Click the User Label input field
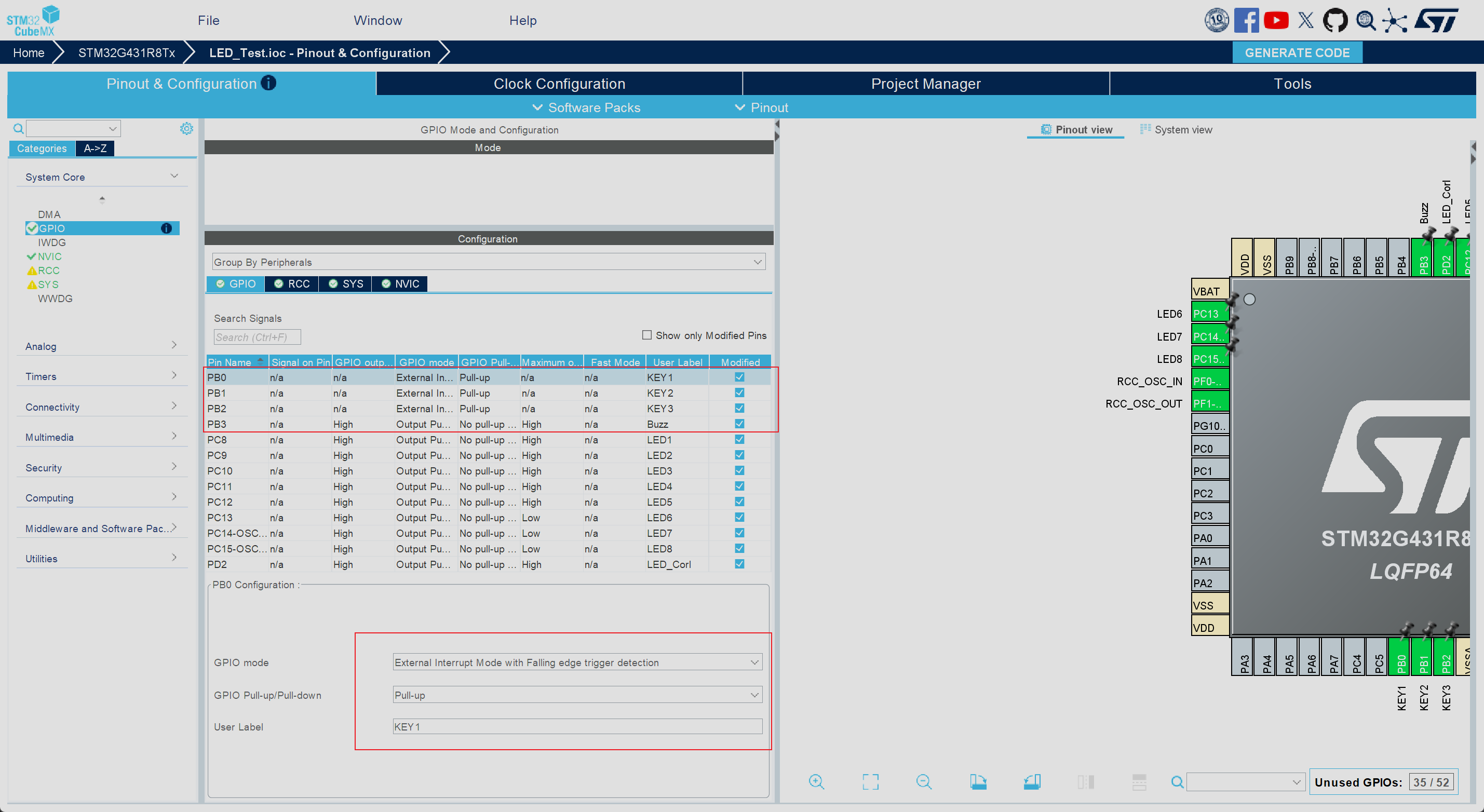Image resolution: width=1484 pixels, height=812 pixels. tap(577, 726)
